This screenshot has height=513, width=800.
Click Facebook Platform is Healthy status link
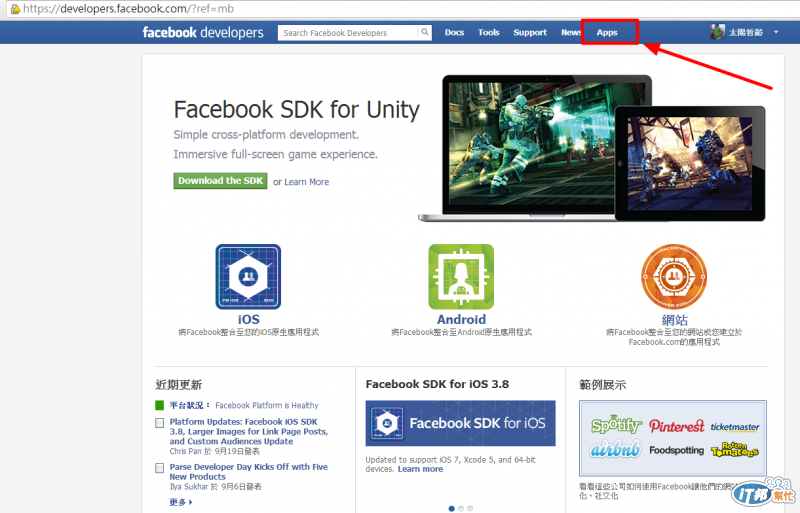(267, 405)
